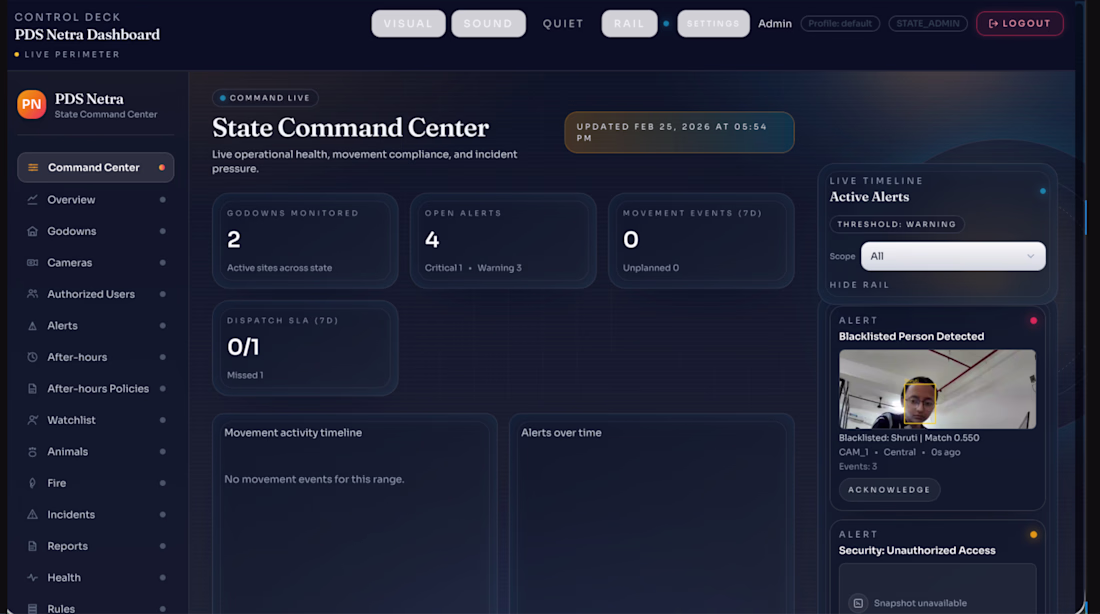The height and width of the screenshot is (614, 1100).
Task: Click the Rules list icon
Action: (x=32, y=608)
